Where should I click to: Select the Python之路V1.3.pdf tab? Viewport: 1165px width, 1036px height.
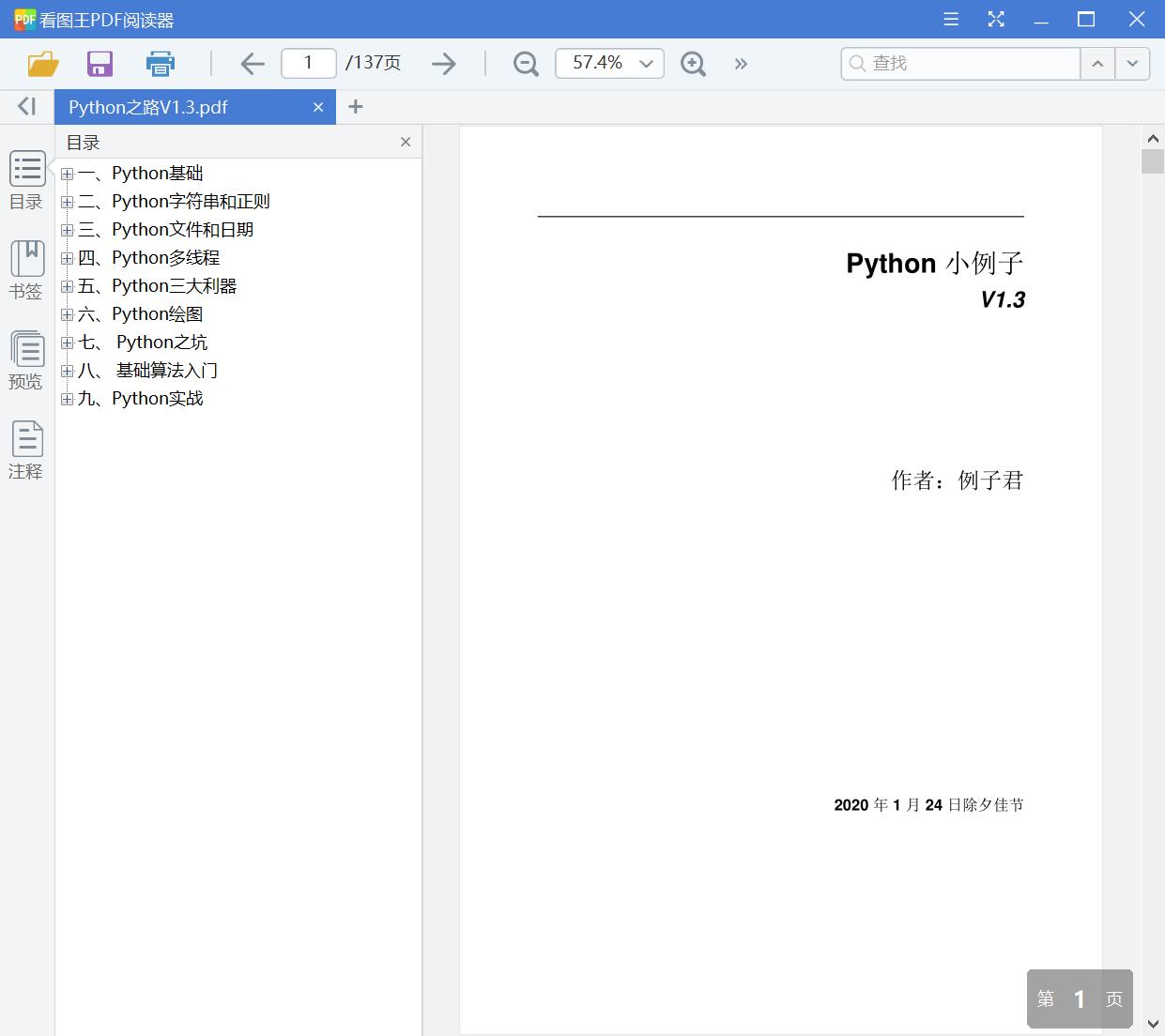[146, 107]
